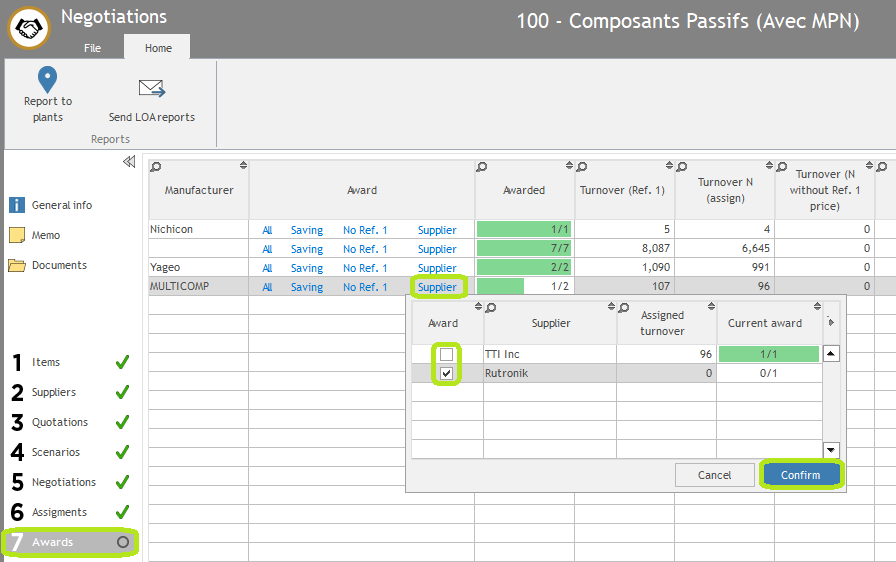Expand popup columns with right arrow
The width and height of the screenshot is (896, 562).
click(831, 322)
